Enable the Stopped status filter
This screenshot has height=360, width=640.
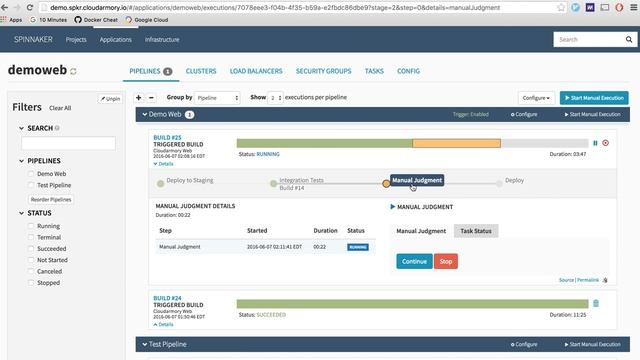(x=31, y=283)
